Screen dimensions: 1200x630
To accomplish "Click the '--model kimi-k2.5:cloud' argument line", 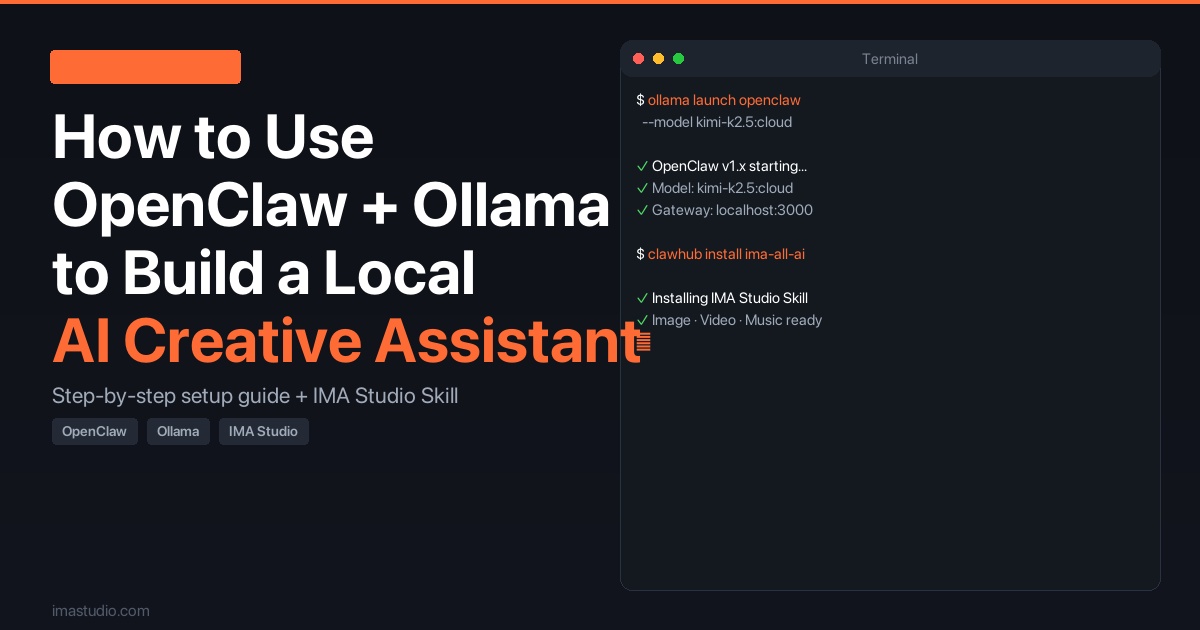I will (x=717, y=122).
